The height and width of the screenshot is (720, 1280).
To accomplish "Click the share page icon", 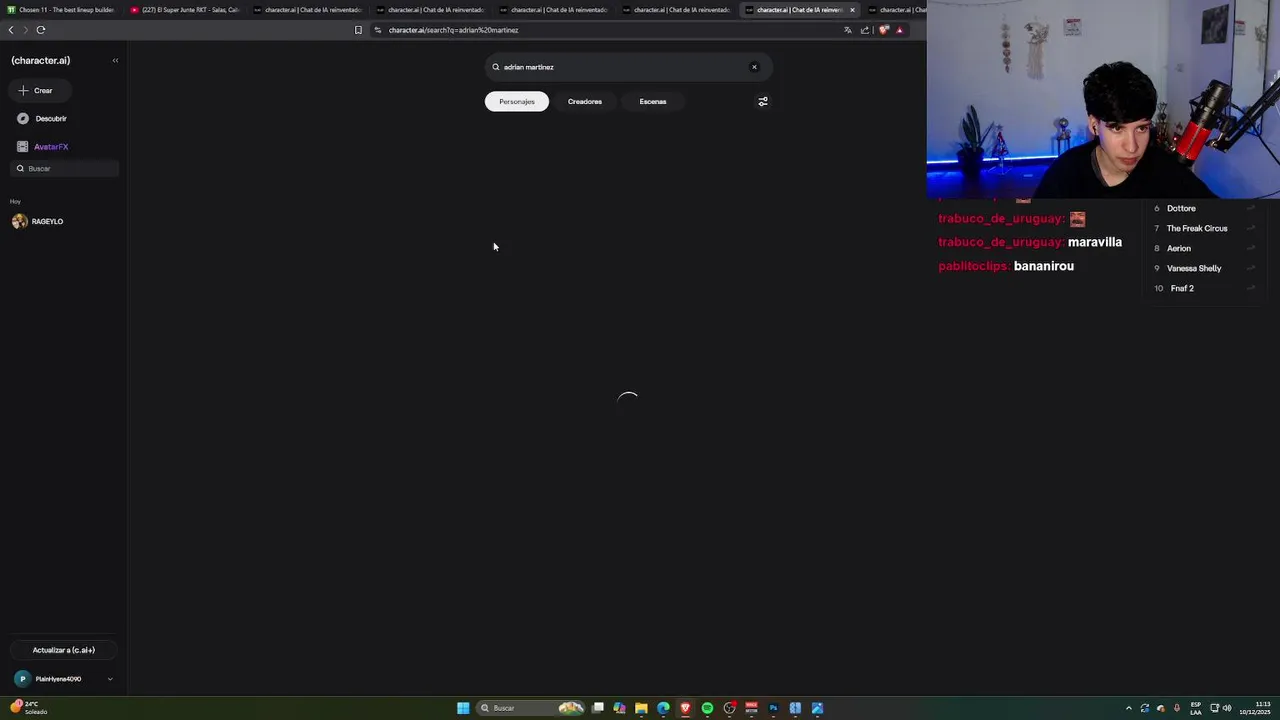I will pos(865,30).
